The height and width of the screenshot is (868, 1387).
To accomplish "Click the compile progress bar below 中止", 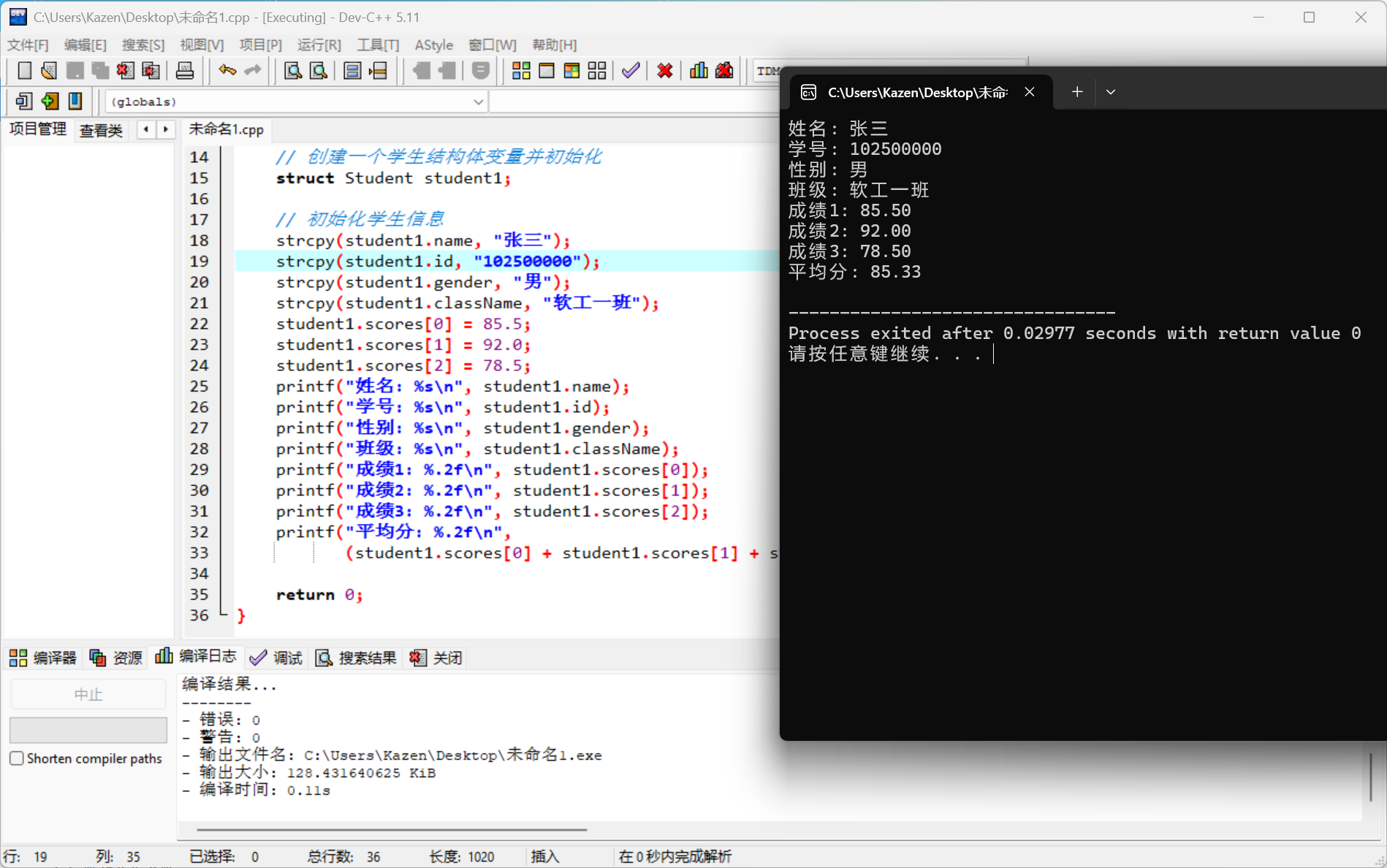I will click(88, 730).
